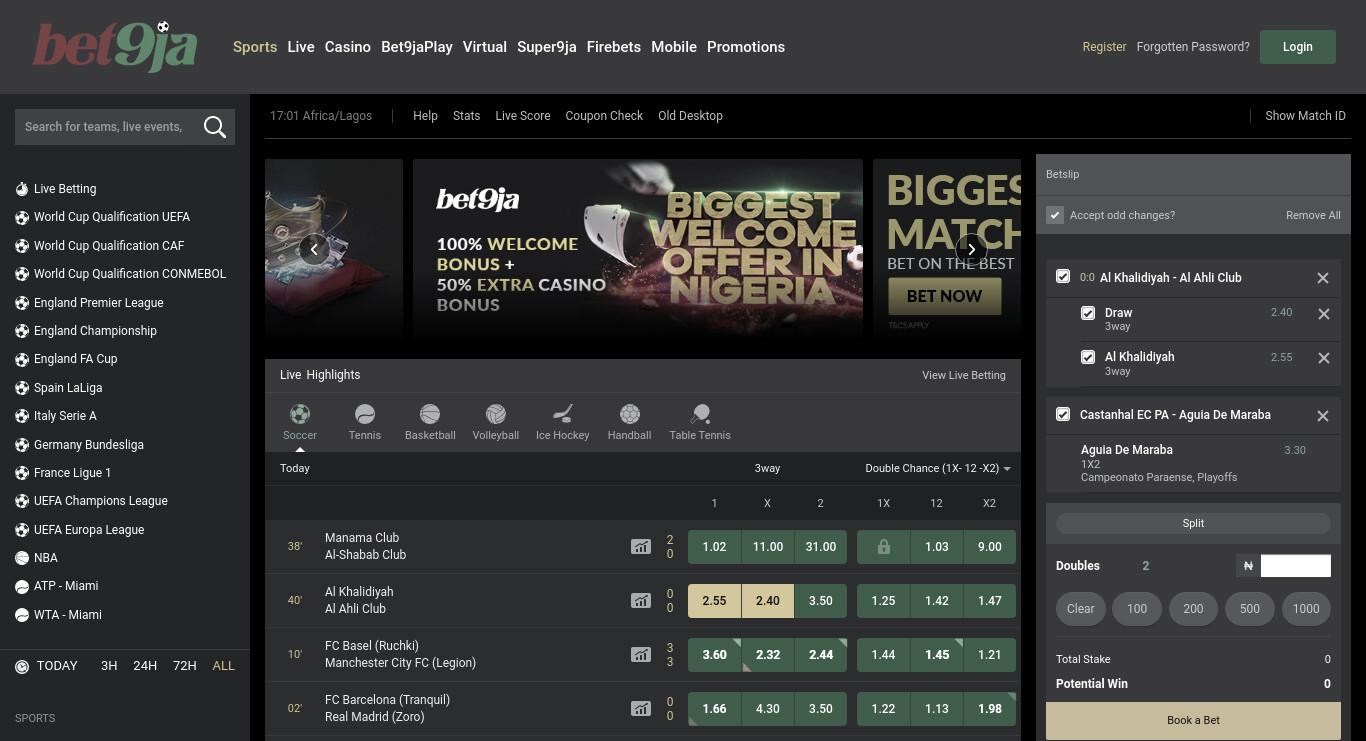Screen dimensions: 1366x741
Task: Select 1.66 odds for FC Barcelona win
Action: tap(714, 709)
